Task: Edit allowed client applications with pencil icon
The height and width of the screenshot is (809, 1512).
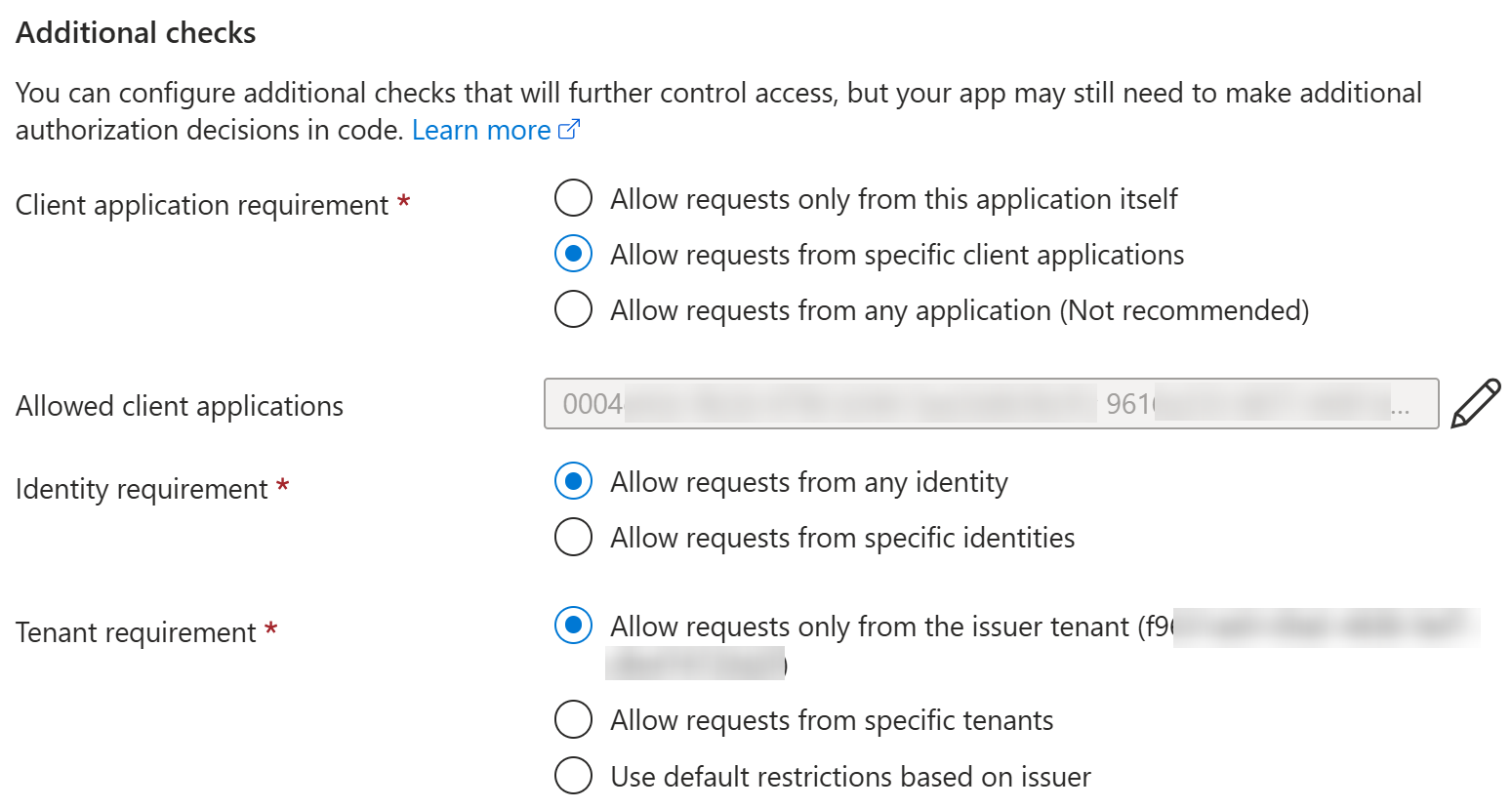Action: point(1476,404)
